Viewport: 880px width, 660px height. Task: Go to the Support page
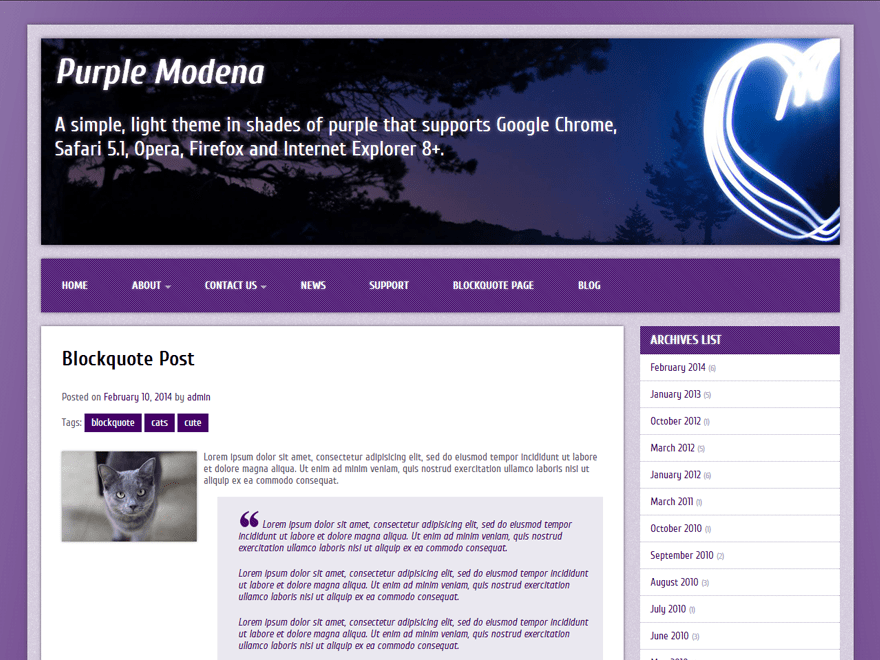[389, 285]
